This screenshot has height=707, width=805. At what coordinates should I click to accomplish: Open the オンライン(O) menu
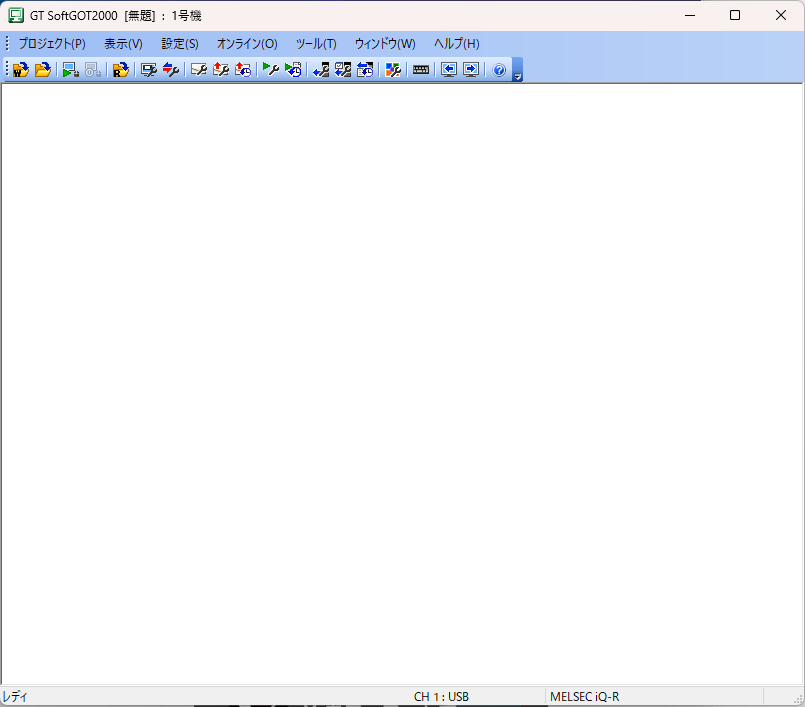[247, 44]
